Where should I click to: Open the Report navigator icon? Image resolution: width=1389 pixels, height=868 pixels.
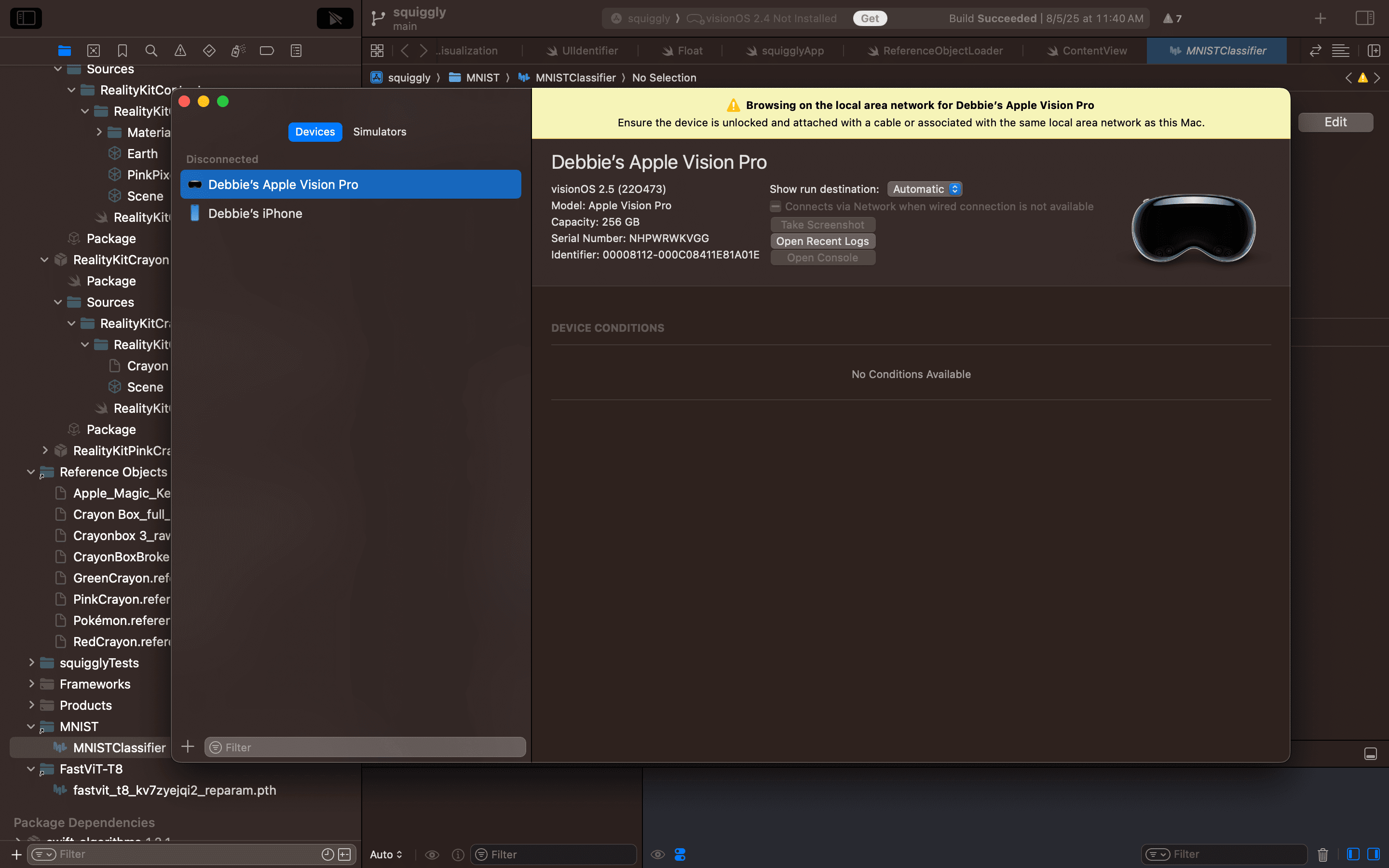pos(296,51)
